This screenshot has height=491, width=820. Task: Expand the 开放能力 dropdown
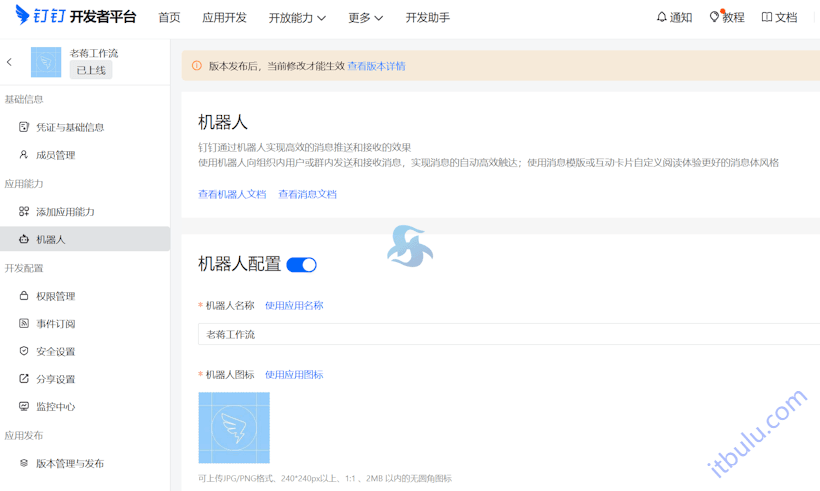click(x=297, y=18)
